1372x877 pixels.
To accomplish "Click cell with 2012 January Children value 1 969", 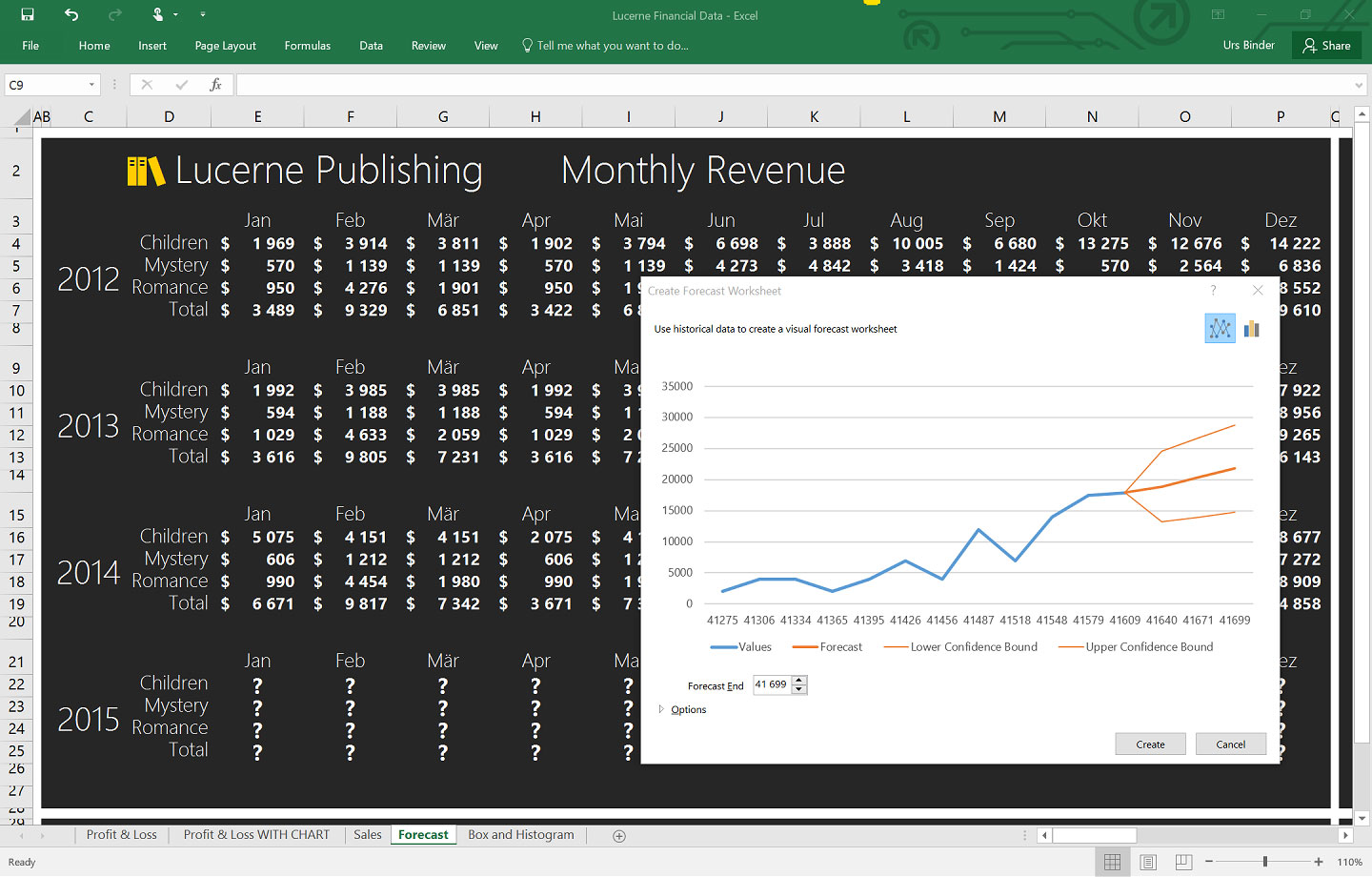I will 258,244.
